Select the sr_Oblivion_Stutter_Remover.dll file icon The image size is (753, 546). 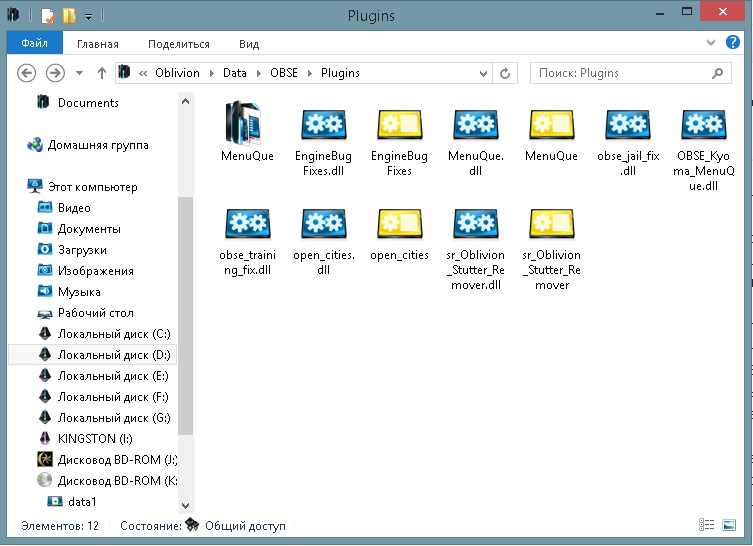click(475, 223)
